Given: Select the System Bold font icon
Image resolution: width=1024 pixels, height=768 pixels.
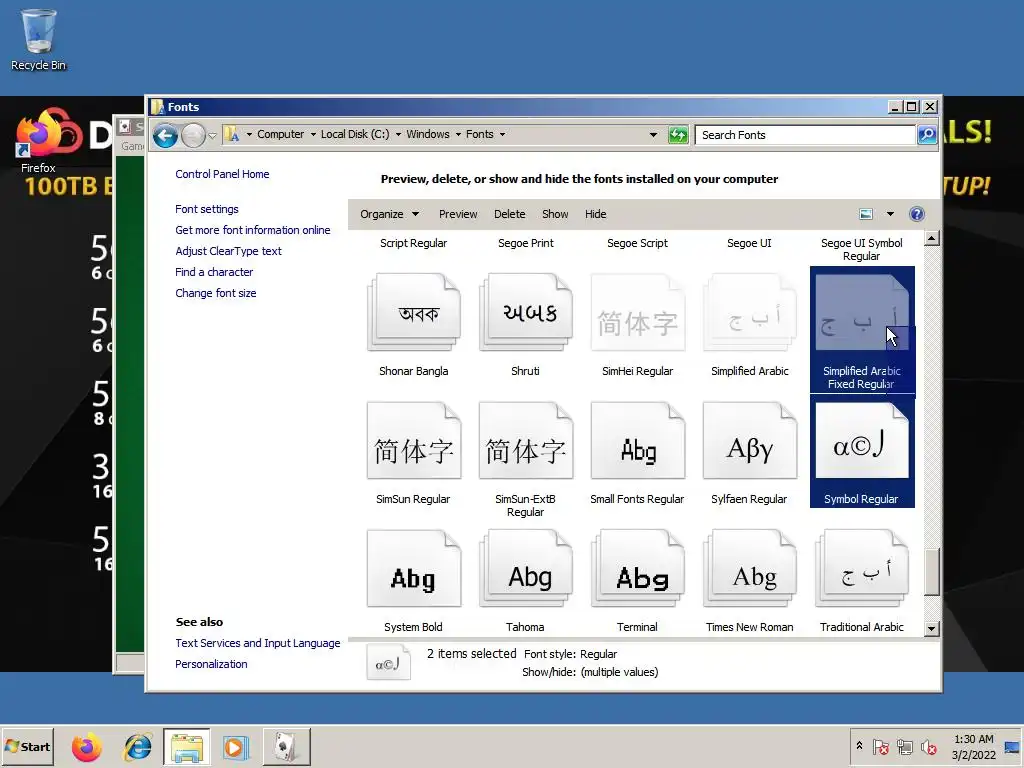Looking at the screenshot, I should (x=414, y=569).
